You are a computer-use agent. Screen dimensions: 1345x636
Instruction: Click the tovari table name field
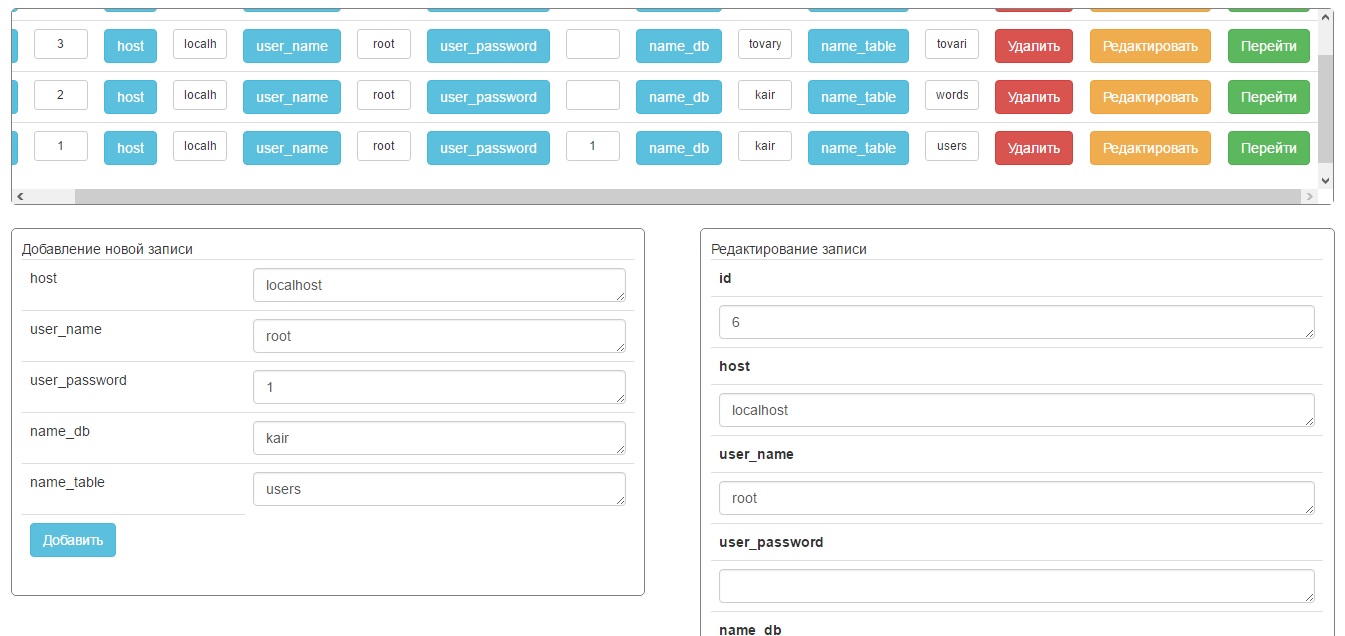(x=952, y=44)
